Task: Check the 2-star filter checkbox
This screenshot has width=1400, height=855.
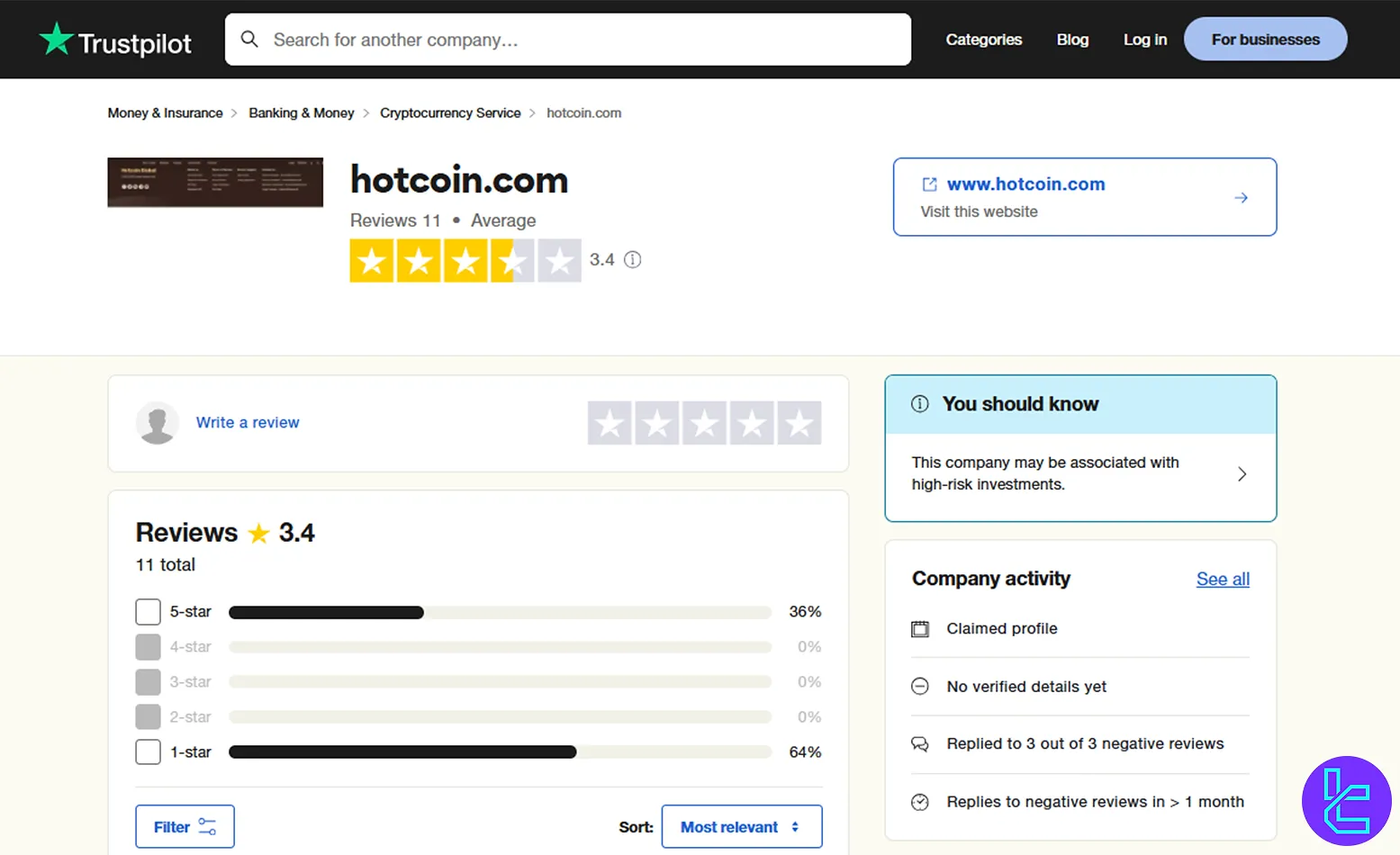Action: [x=148, y=717]
